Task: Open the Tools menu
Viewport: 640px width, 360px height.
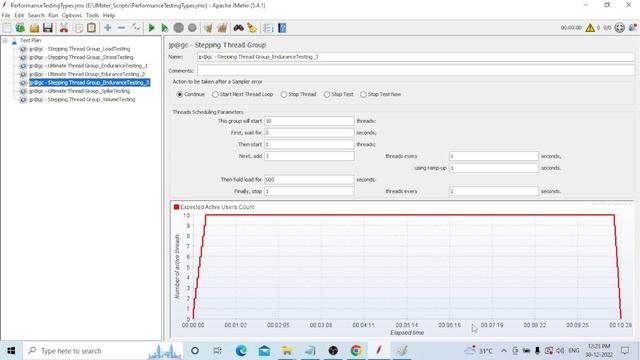Action: pos(92,16)
